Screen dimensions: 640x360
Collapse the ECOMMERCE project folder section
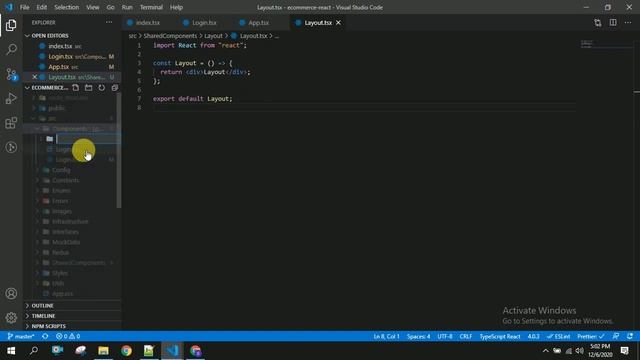[27, 88]
